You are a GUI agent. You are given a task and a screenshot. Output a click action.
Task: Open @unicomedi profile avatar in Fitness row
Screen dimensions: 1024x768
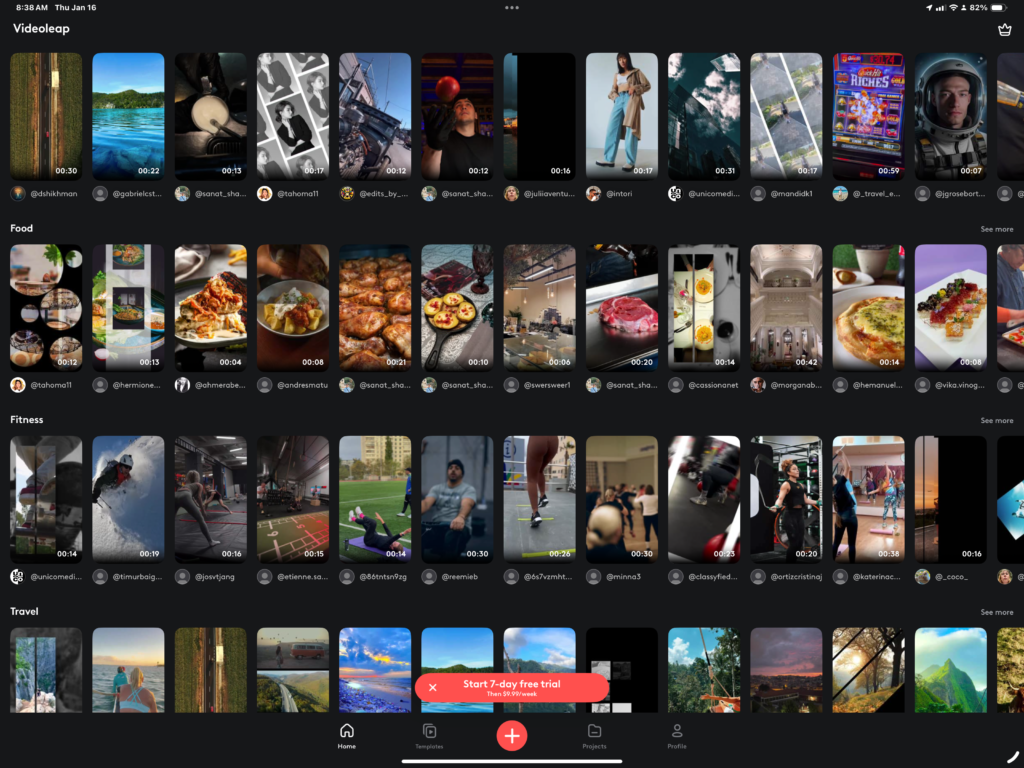[18, 577]
